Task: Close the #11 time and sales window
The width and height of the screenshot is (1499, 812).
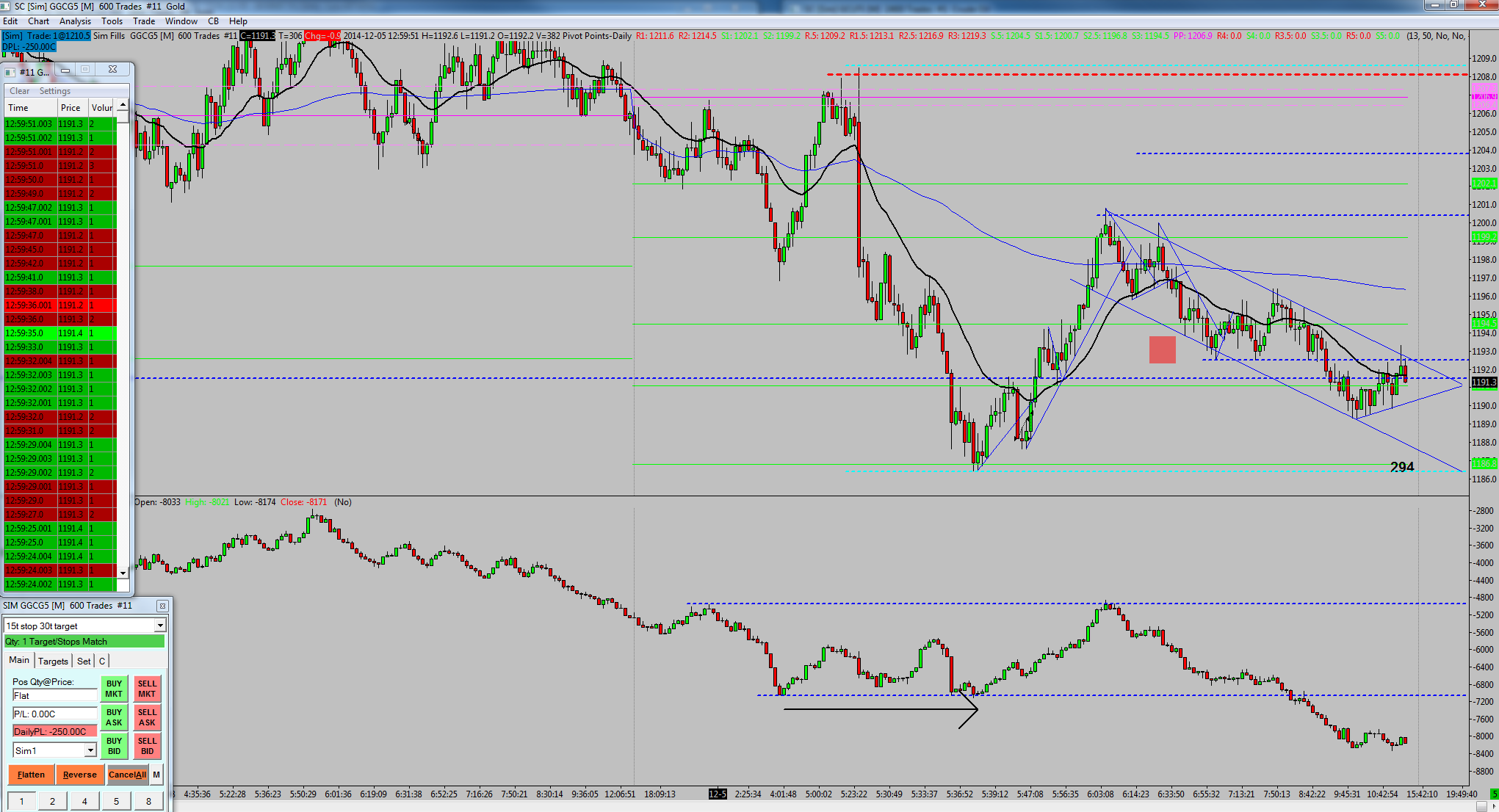Action: click(112, 70)
